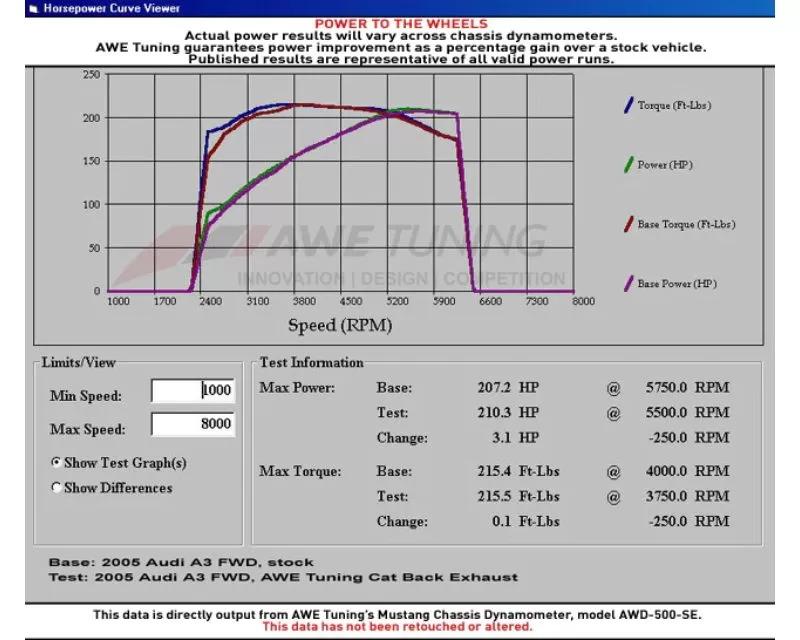This screenshot has width=800, height=640.
Task: Click the 'Min Speed:' label
Action: pyautogui.click(x=86, y=396)
